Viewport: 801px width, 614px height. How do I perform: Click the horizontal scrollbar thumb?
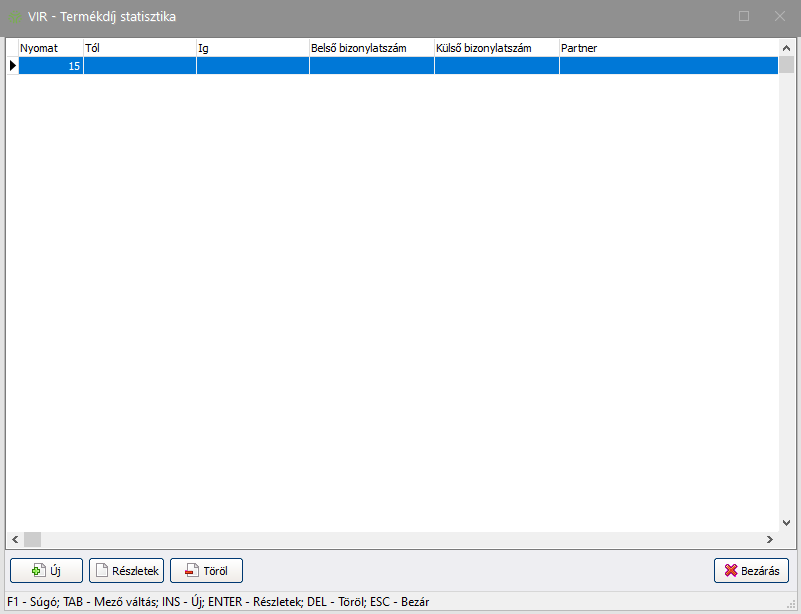32,538
